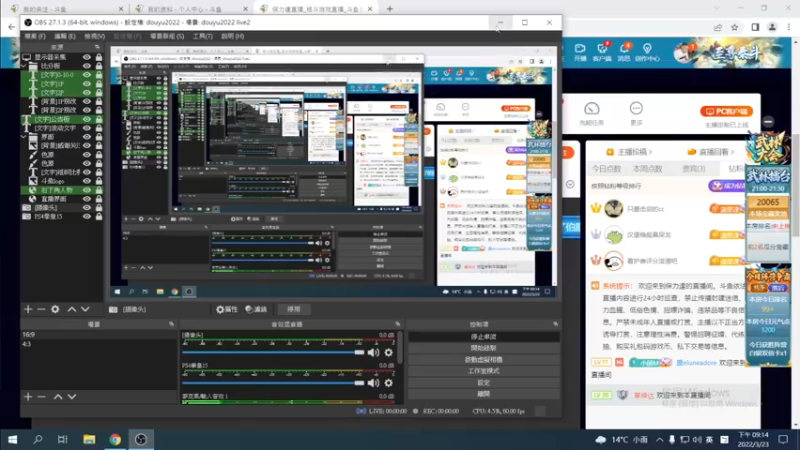Screen dimensions: 800x450
Task: Toggle visibility eye of PS4拳皇15 source
Action: 87,216
